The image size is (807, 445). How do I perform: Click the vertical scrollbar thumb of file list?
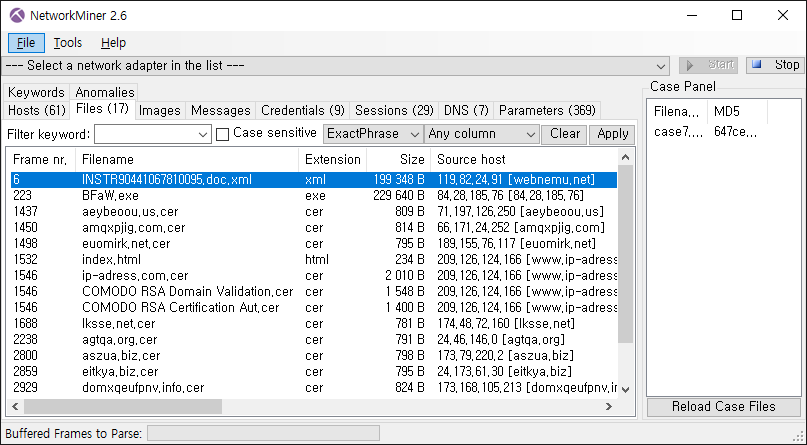pos(625,254)
